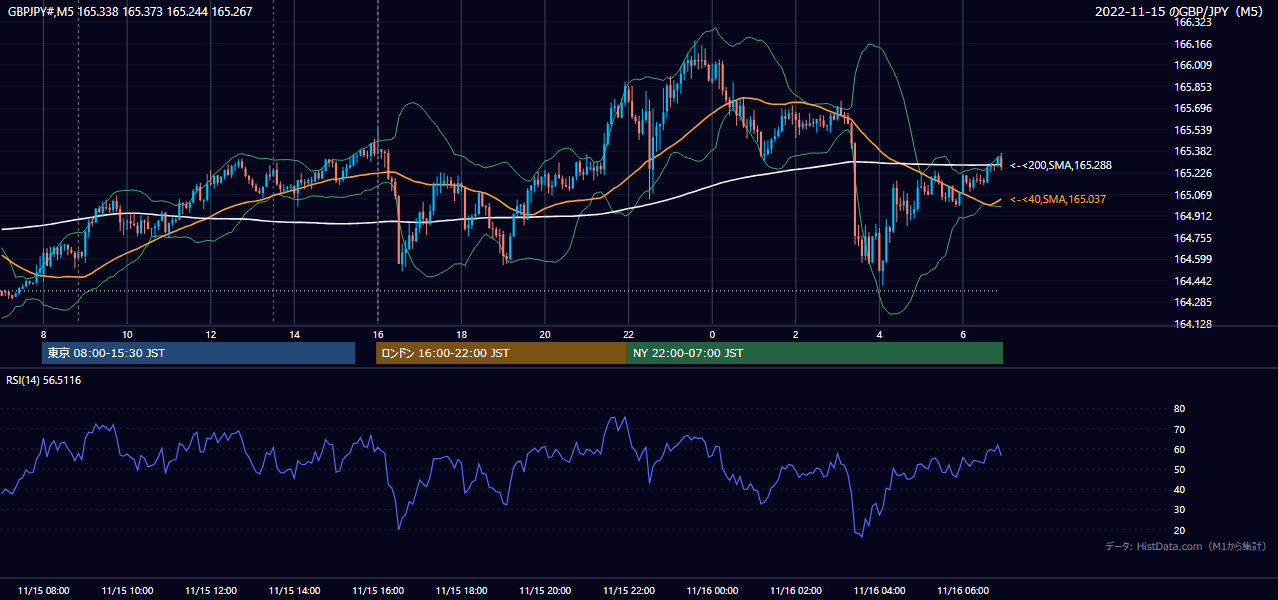1278x600 pixels.
Task: Click RSI scale value 40
Action: [x=1179, y=489]
